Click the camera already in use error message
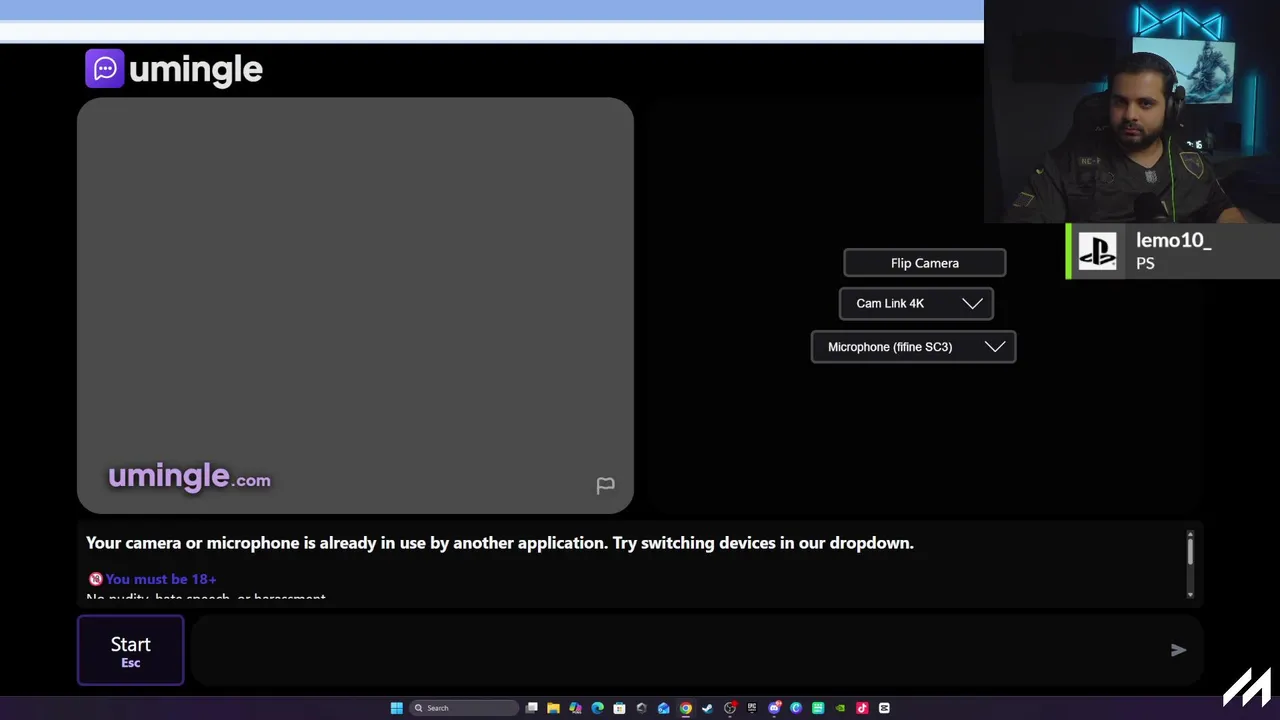1280x720 pixels. 500,543
